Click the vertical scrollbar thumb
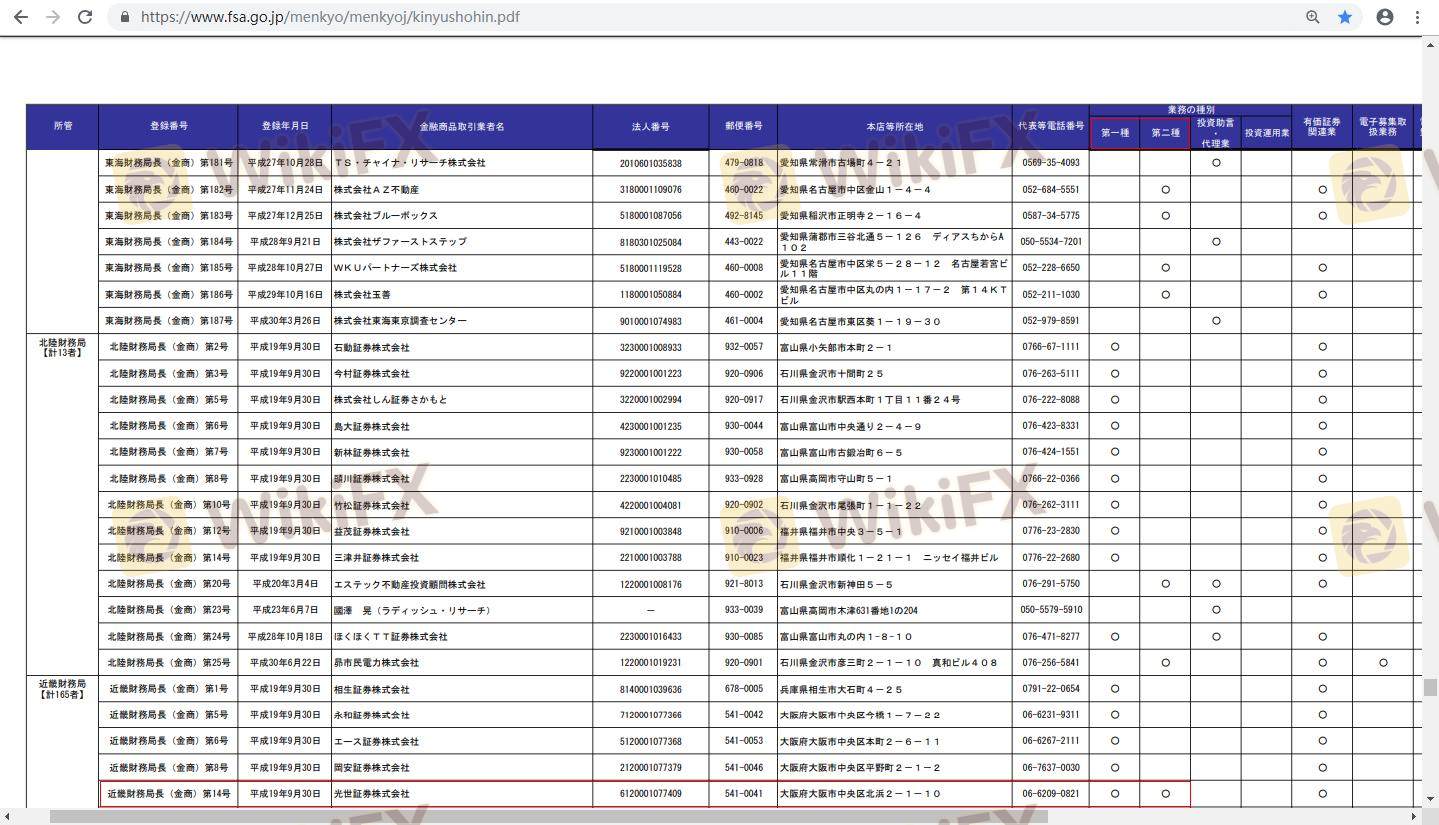This screenshot has height=825, width=1439. pos(1430,687)
